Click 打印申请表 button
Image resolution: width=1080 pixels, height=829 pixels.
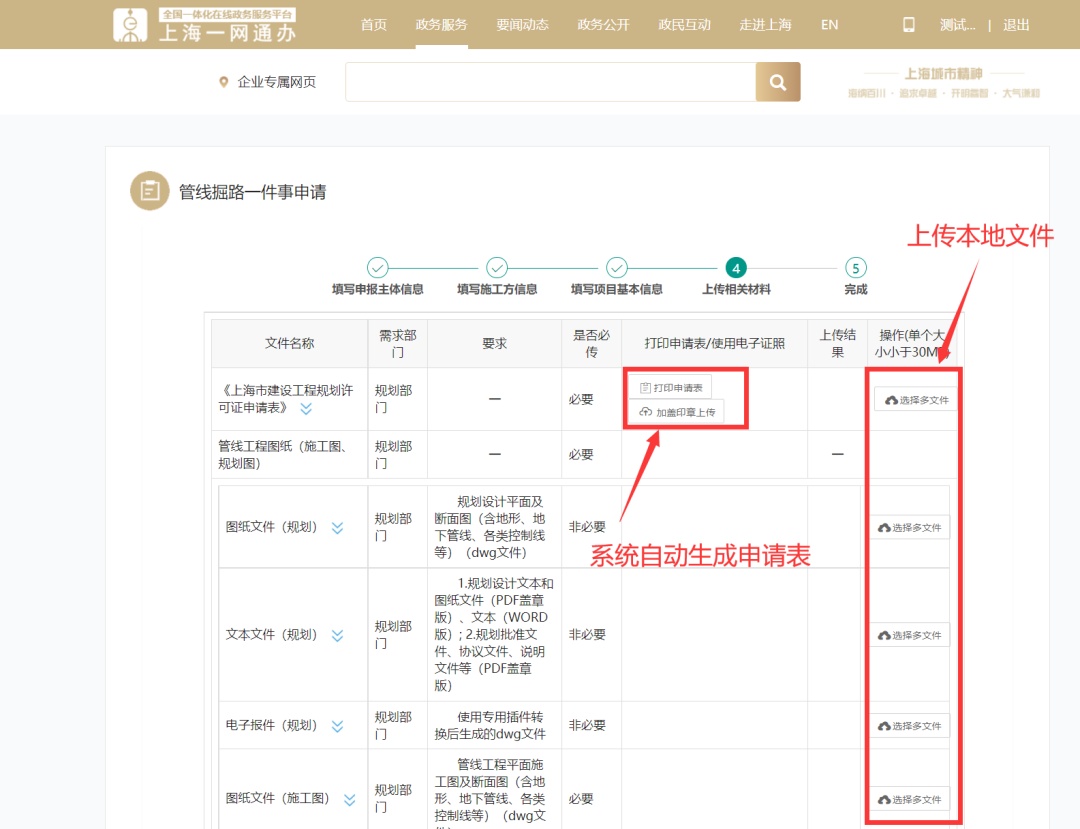coord(670,387)
